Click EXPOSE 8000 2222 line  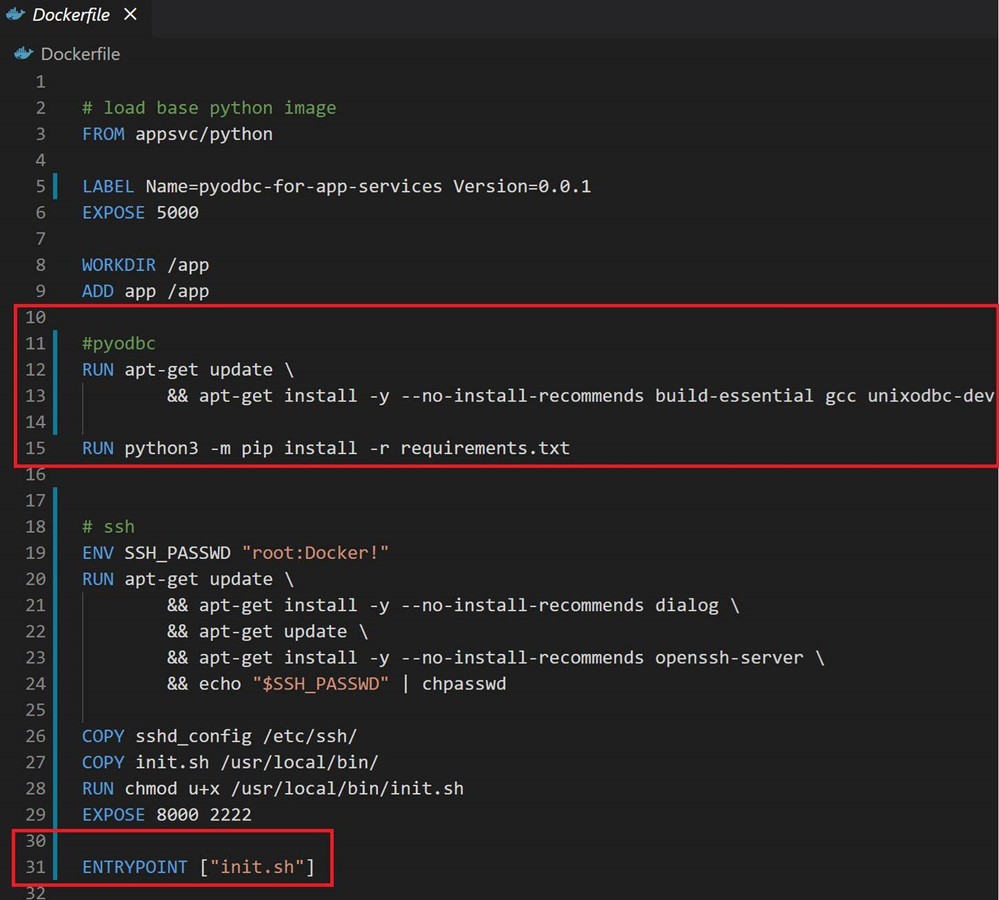(167, 815)
